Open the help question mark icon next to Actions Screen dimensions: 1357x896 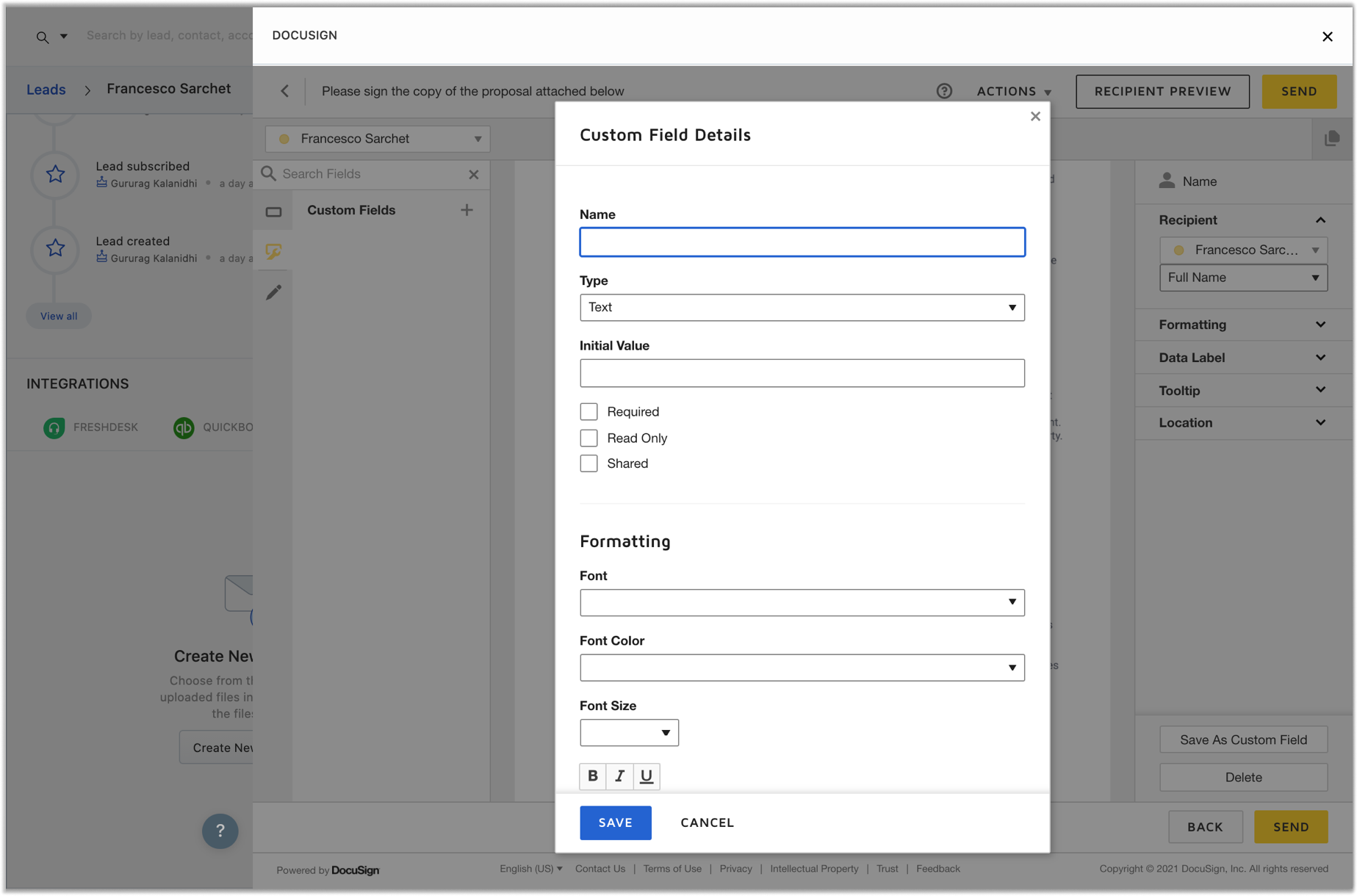(944, 91)
